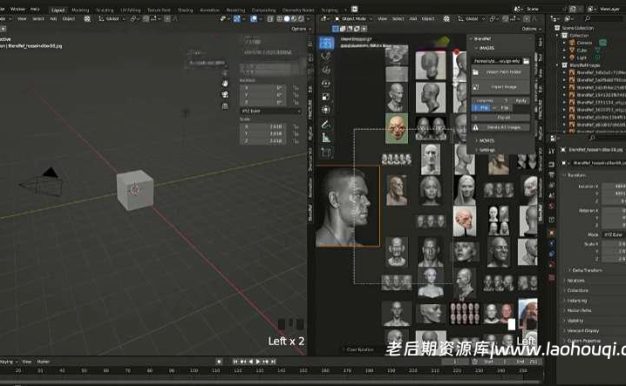Select the Scale tool in right viewport toolbar
626x386 pixels.
point(326,97)
